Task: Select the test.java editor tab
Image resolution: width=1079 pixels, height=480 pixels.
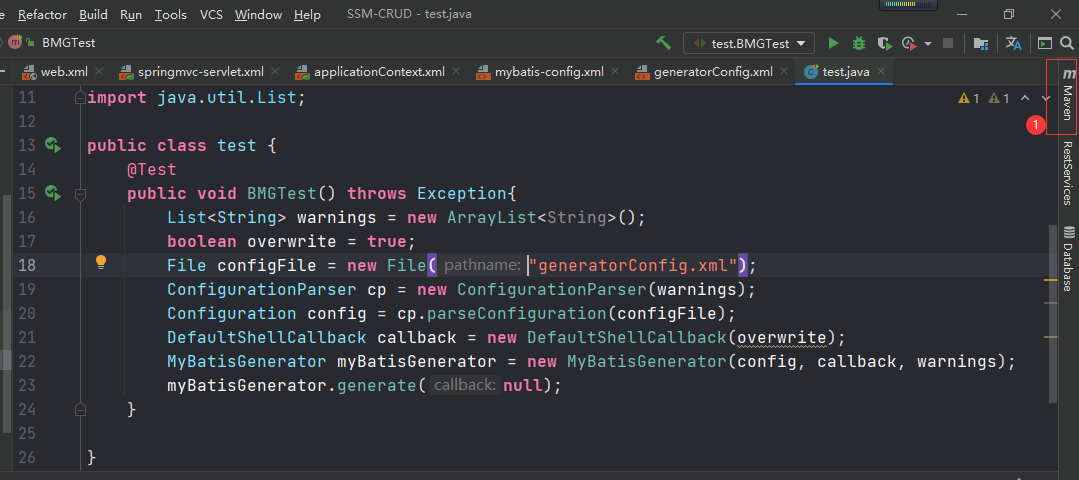Action: click(x=846, y=72)
